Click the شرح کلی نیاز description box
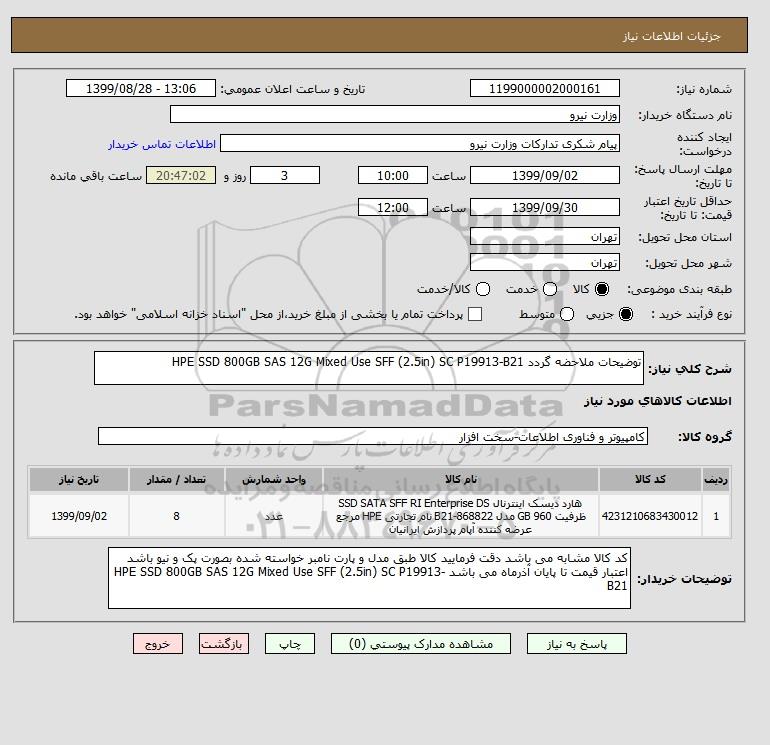770x745 pixels. click(x=369, y=368)
